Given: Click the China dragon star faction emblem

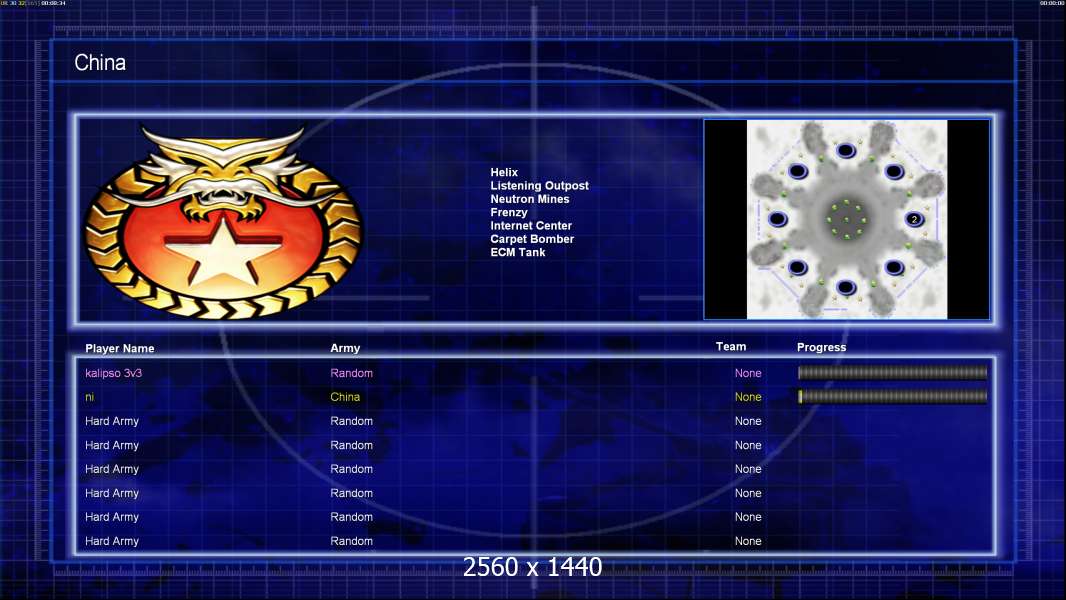Looking at the screenshot, I should coord(223,221).
